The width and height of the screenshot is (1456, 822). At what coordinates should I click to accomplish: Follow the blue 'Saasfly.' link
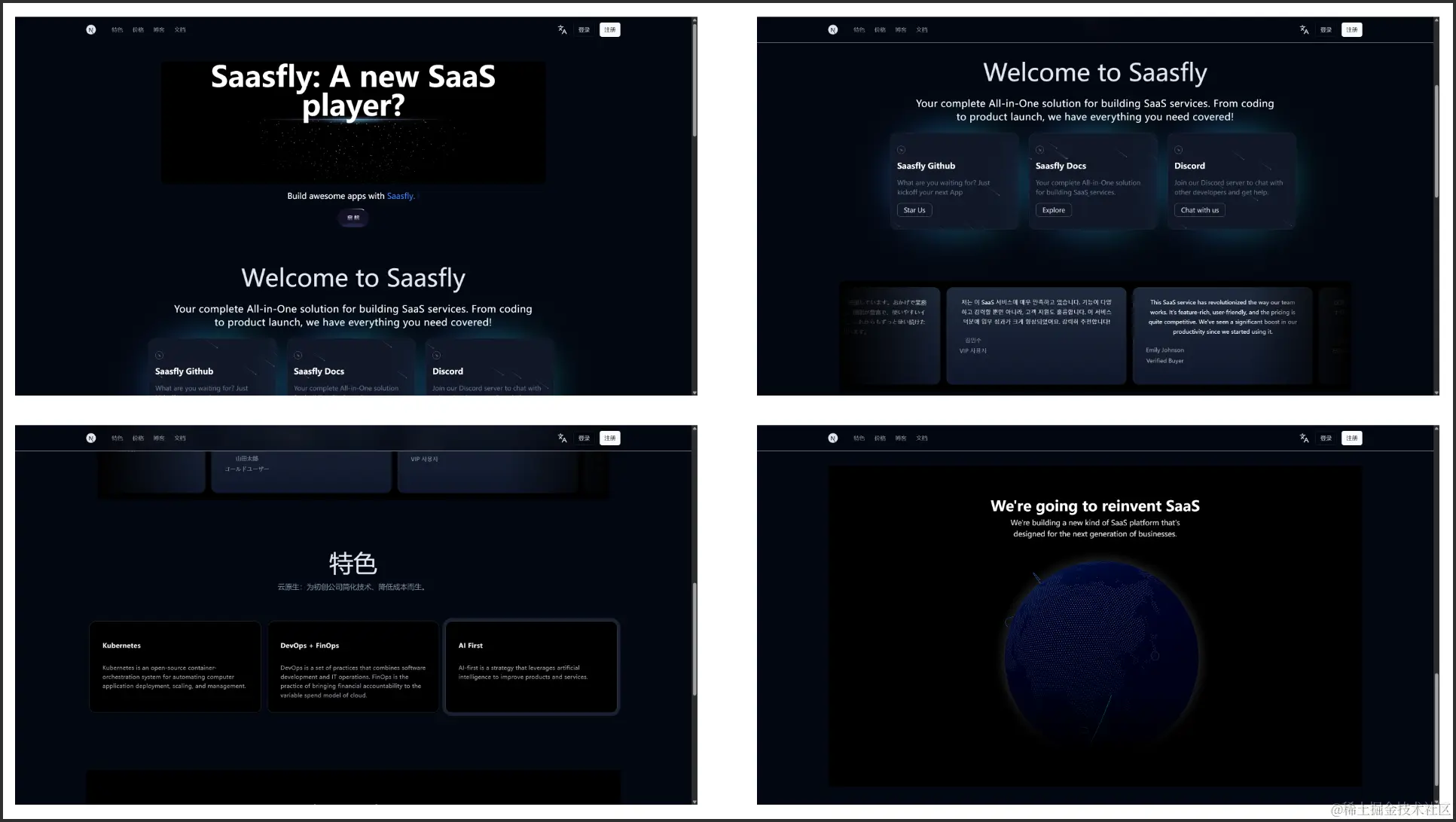point(401,196)
